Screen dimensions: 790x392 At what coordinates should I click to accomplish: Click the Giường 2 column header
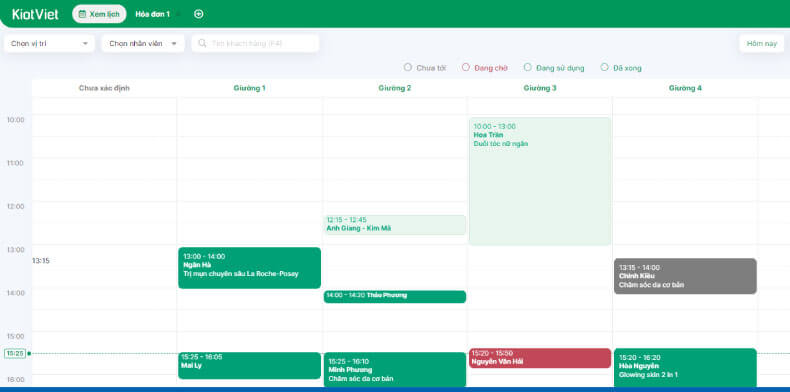tap(394, 88)
